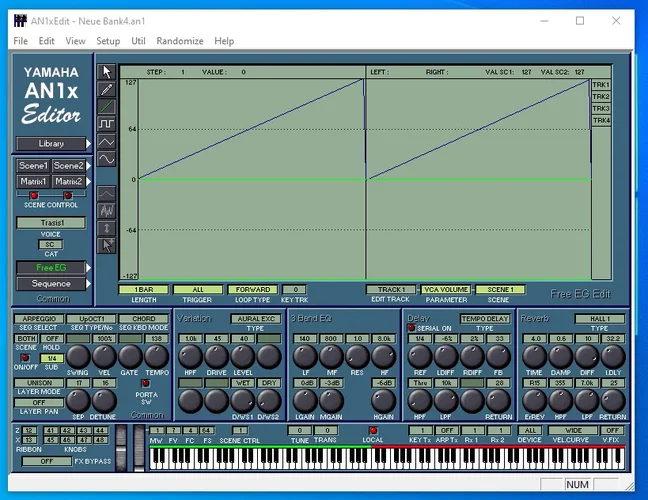This screenshot has height=500, width=648.
Task: Open the Help menu
Action: click(224, 41)
